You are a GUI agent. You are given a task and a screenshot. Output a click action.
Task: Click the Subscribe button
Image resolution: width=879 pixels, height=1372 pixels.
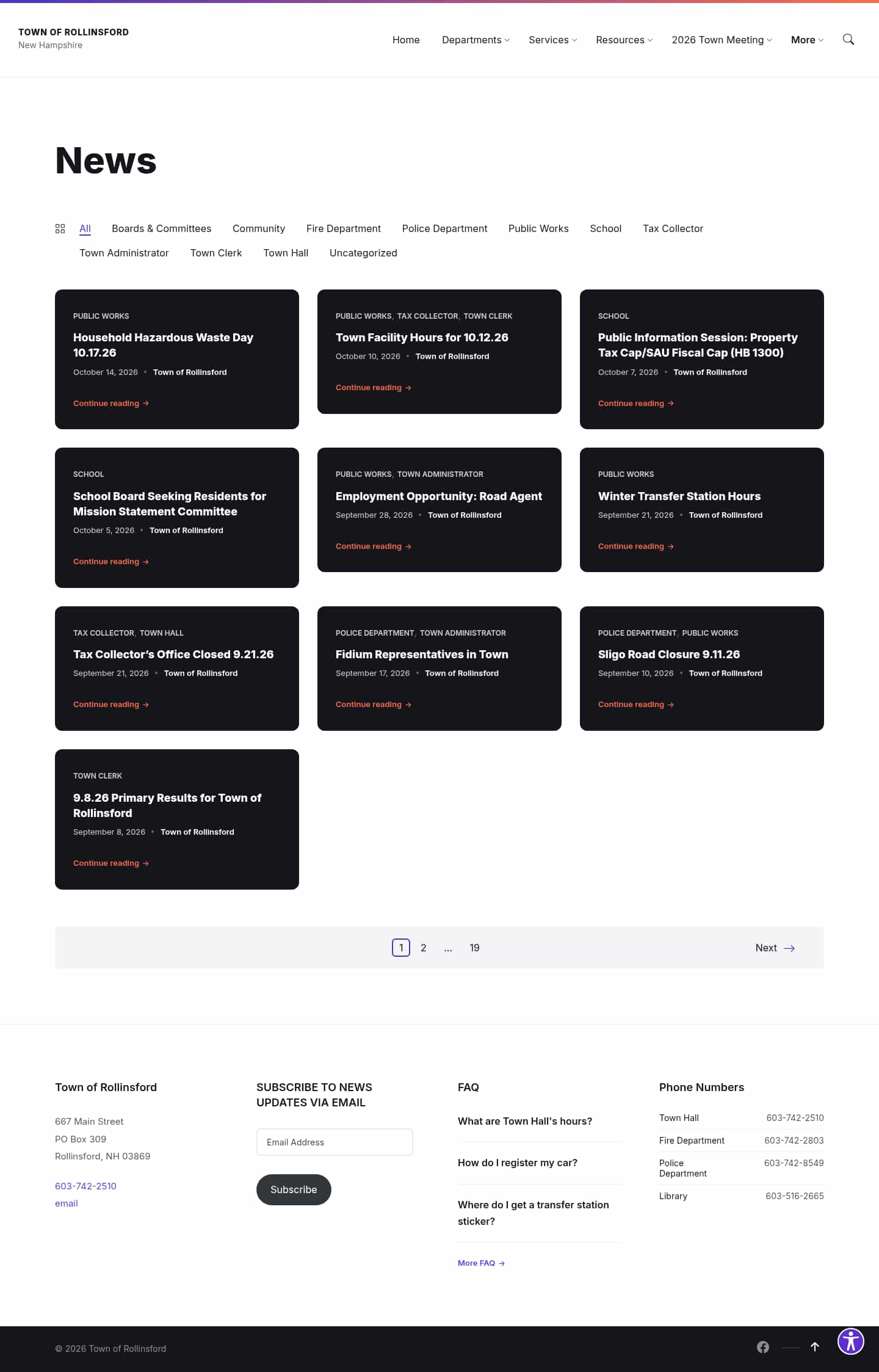click(x=294, y=1189)
